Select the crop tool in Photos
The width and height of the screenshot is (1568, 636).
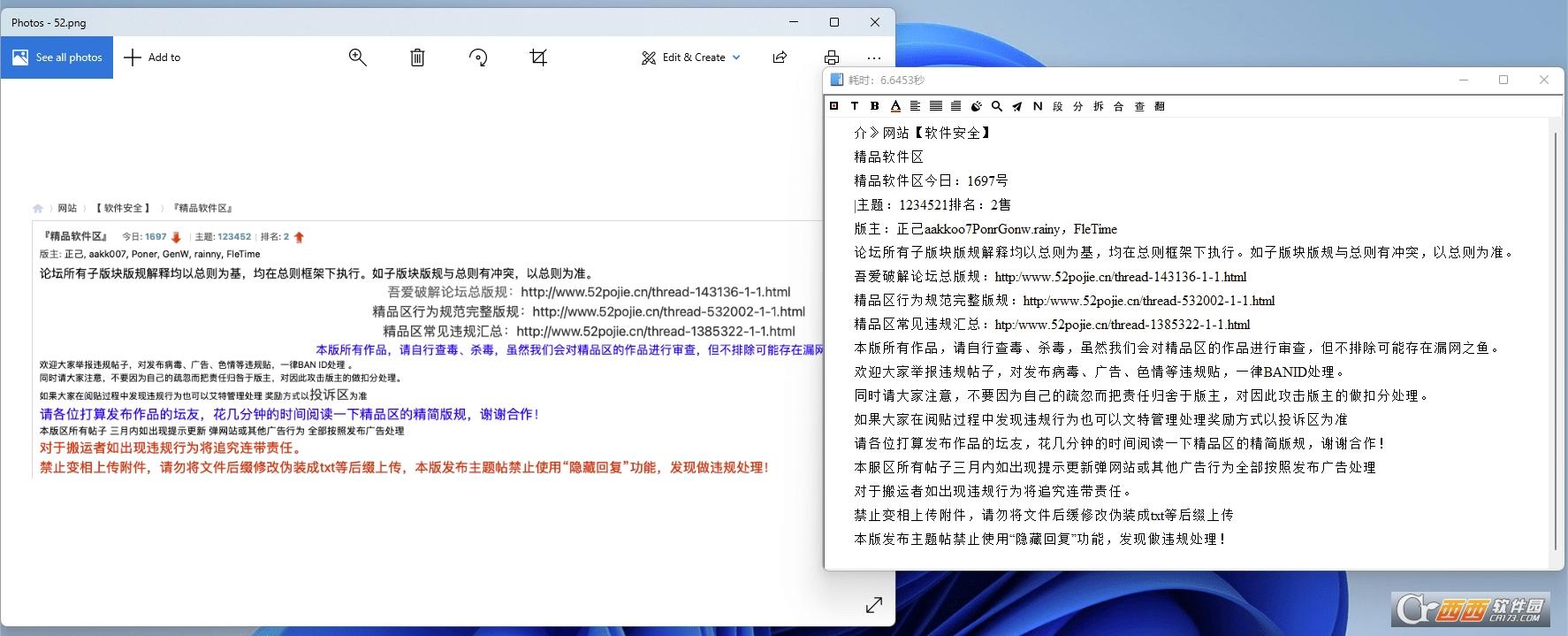[x=538, y=57]
